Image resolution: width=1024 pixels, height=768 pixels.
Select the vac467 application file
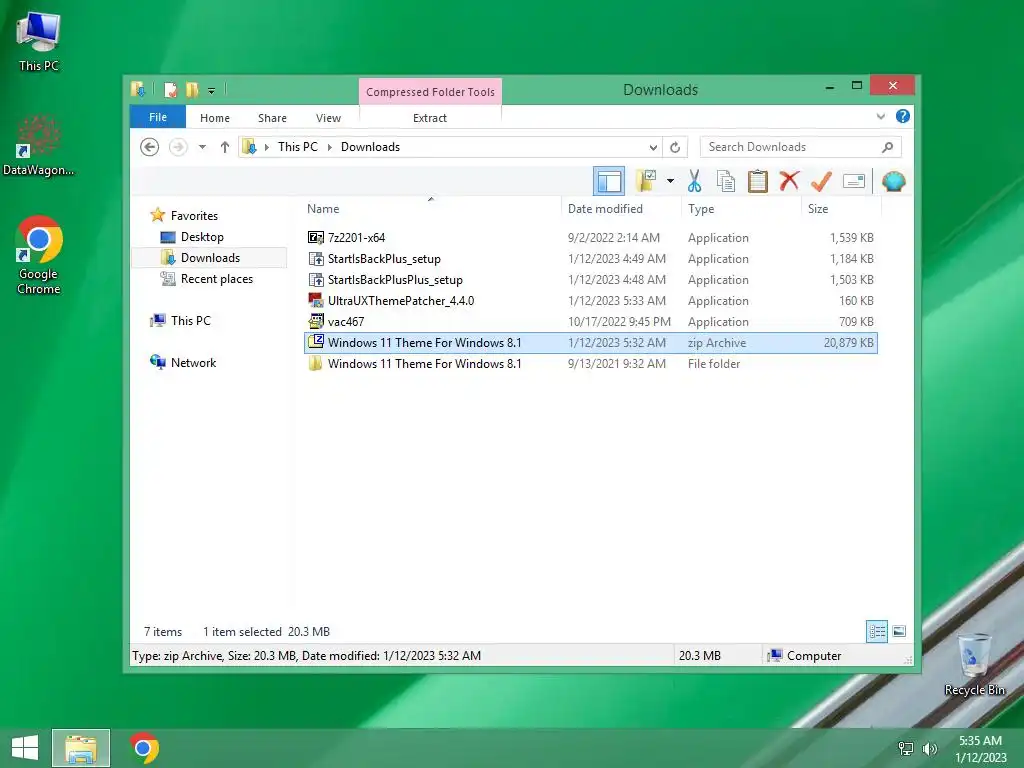[590, 321]
